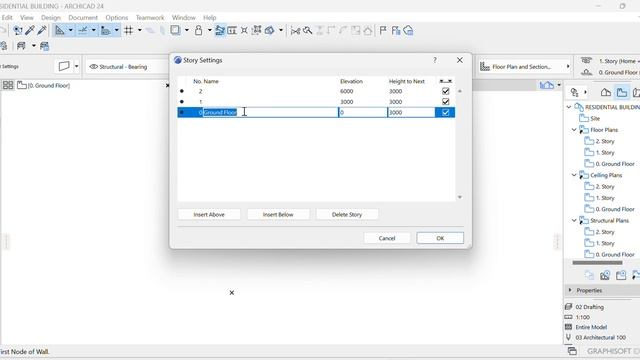Select Site in the Navigator tree
Viewport: 640px width, 360px height.
click(x=595, y=118)
